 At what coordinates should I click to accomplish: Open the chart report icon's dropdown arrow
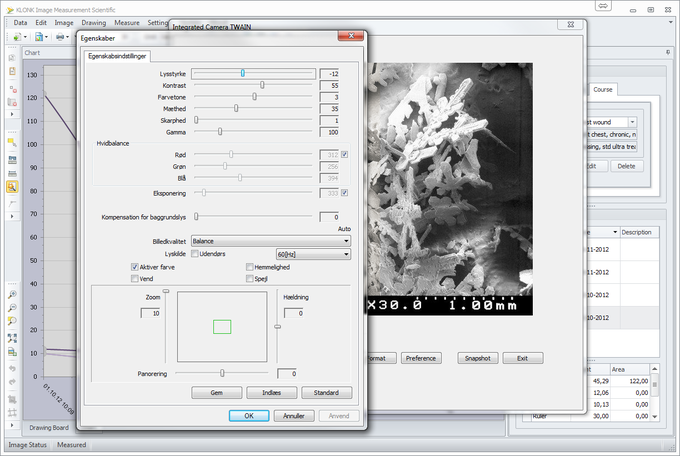(46, 37)
